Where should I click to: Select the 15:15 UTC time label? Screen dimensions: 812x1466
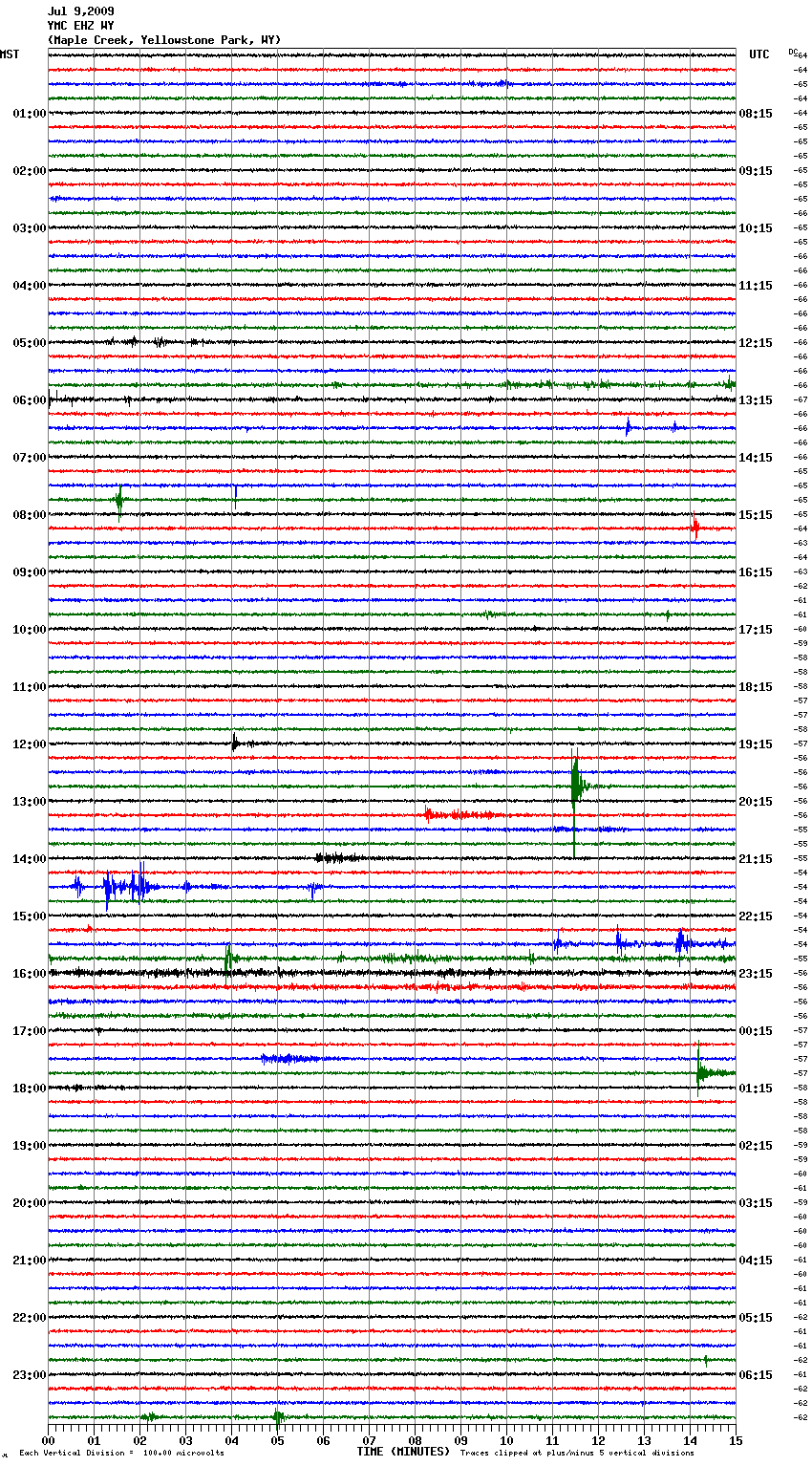[756, 515]
